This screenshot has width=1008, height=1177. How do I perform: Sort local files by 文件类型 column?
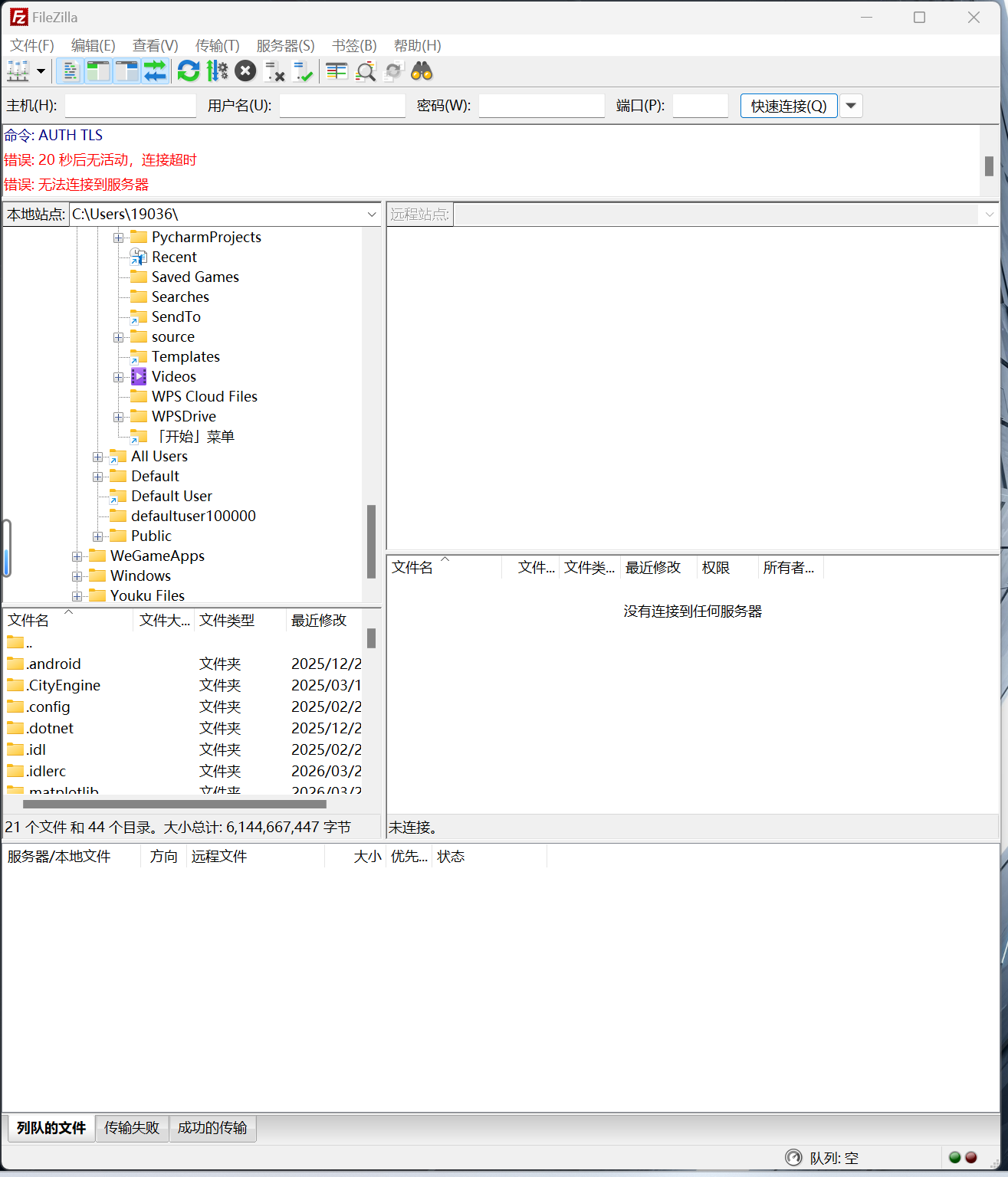240,620
